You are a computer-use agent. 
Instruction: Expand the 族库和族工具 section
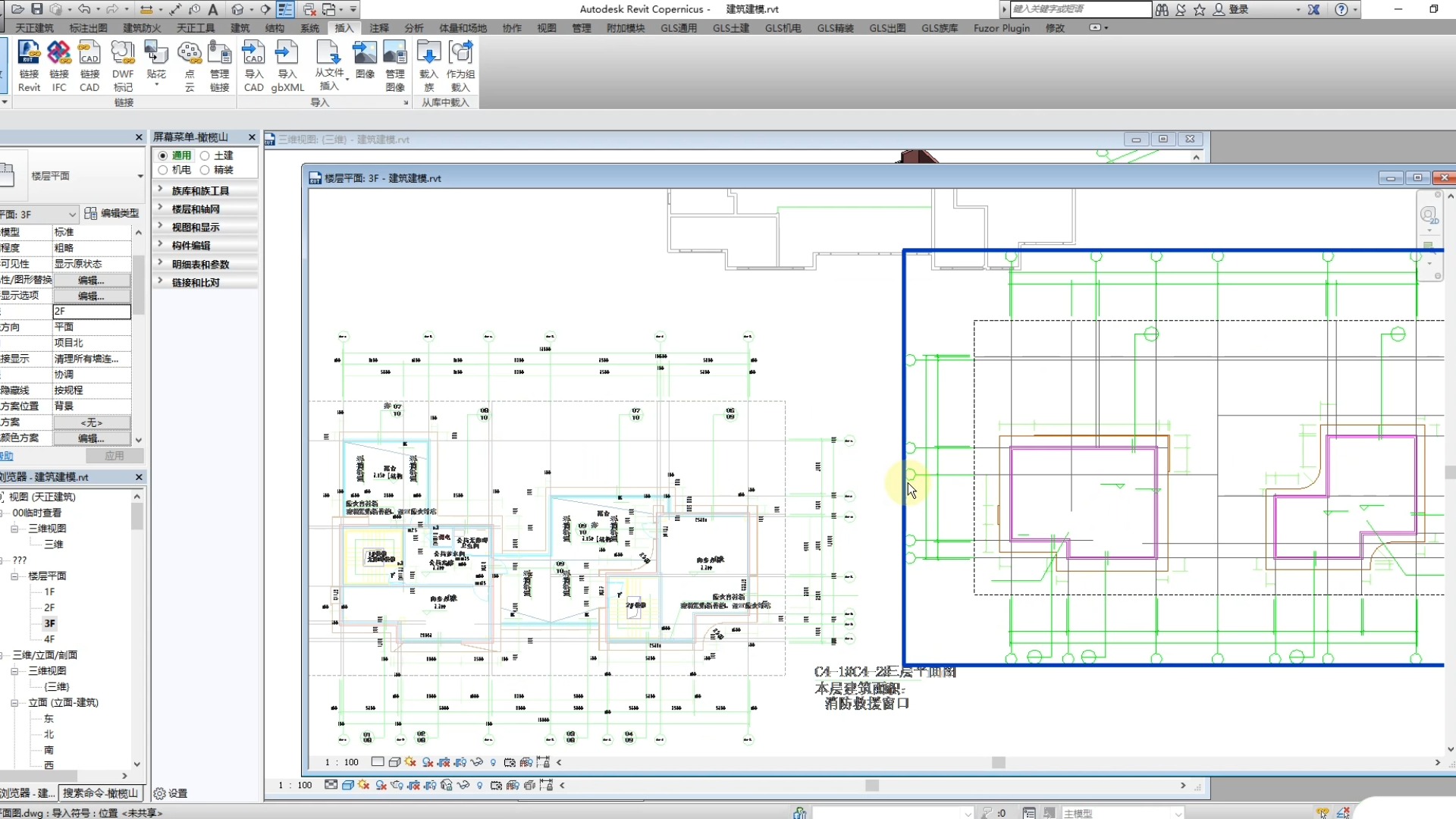coord(199,191)
